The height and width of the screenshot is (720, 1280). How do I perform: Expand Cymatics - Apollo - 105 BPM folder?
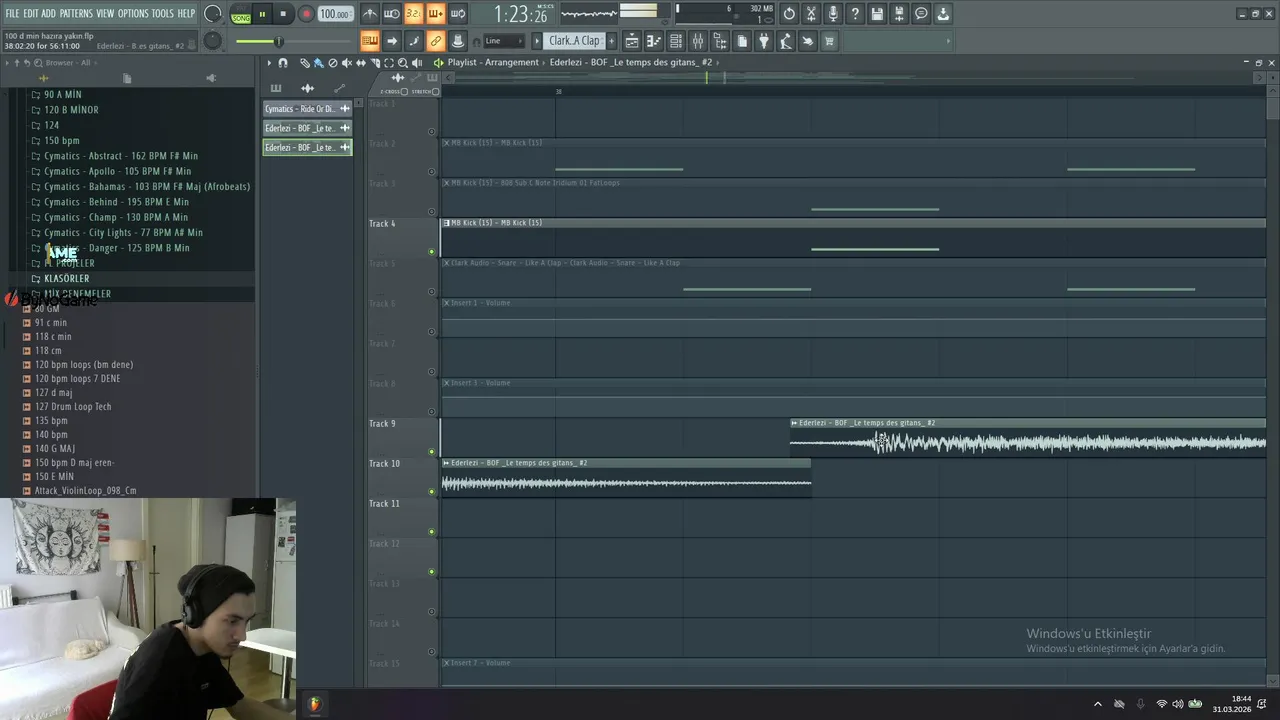point(117,171)
